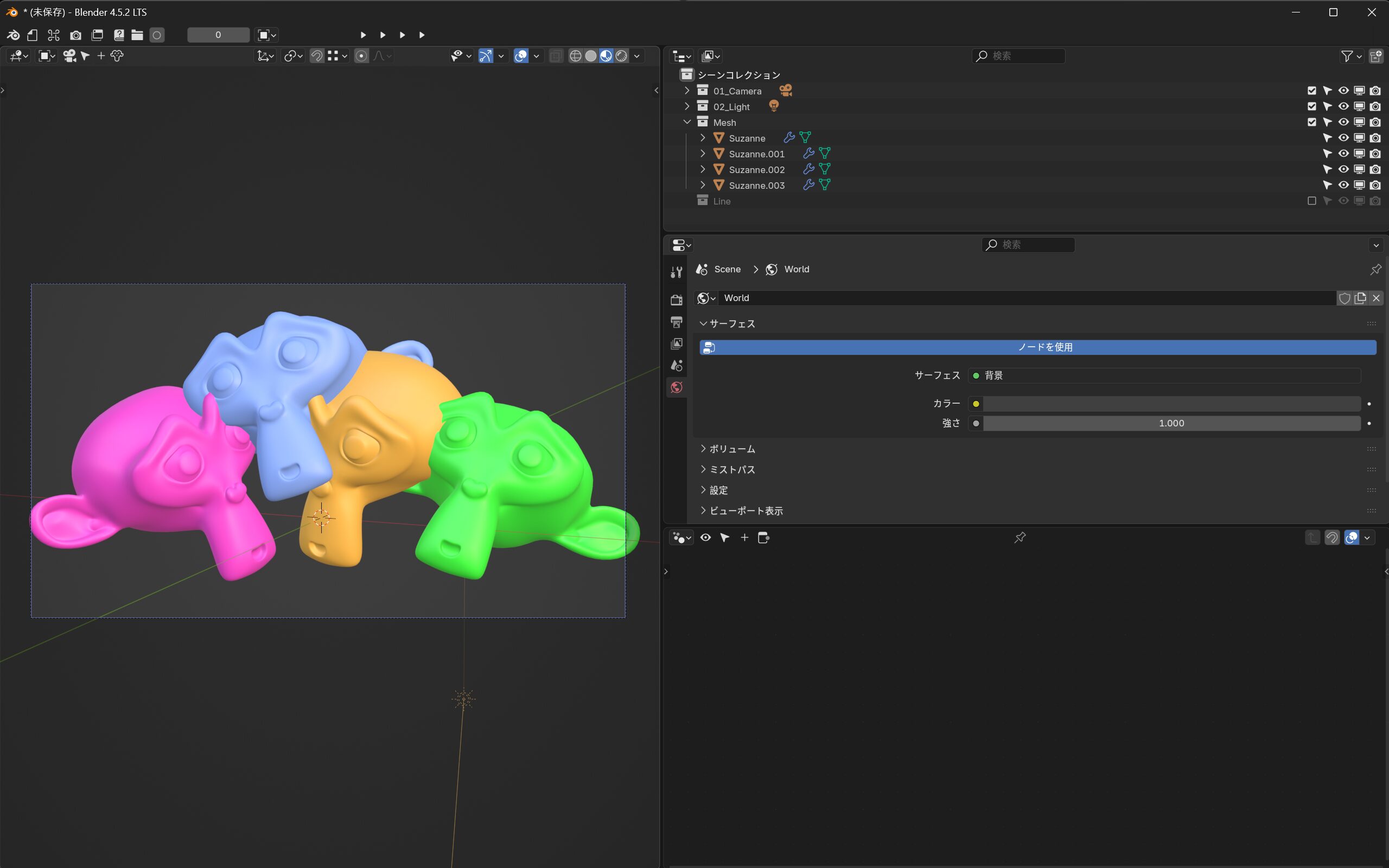Open the Render properties tab

677,299
